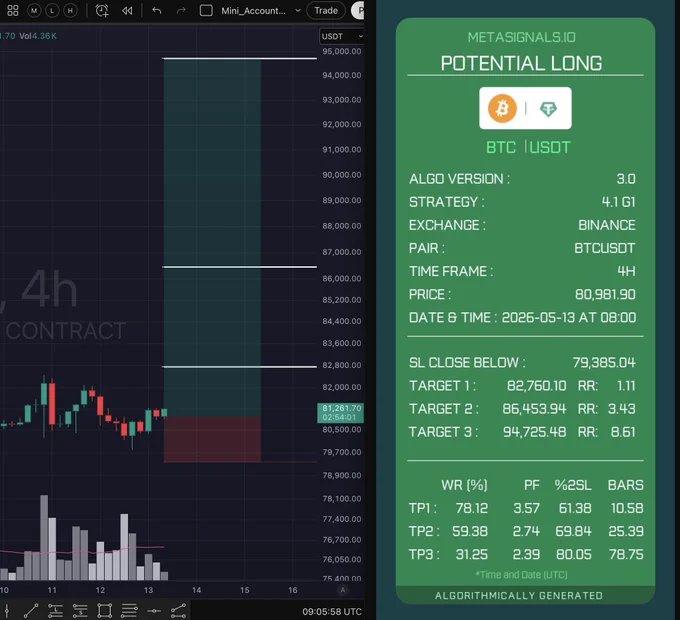Select the horizontal line tool
680x620 pixels.
click(154, 611)
